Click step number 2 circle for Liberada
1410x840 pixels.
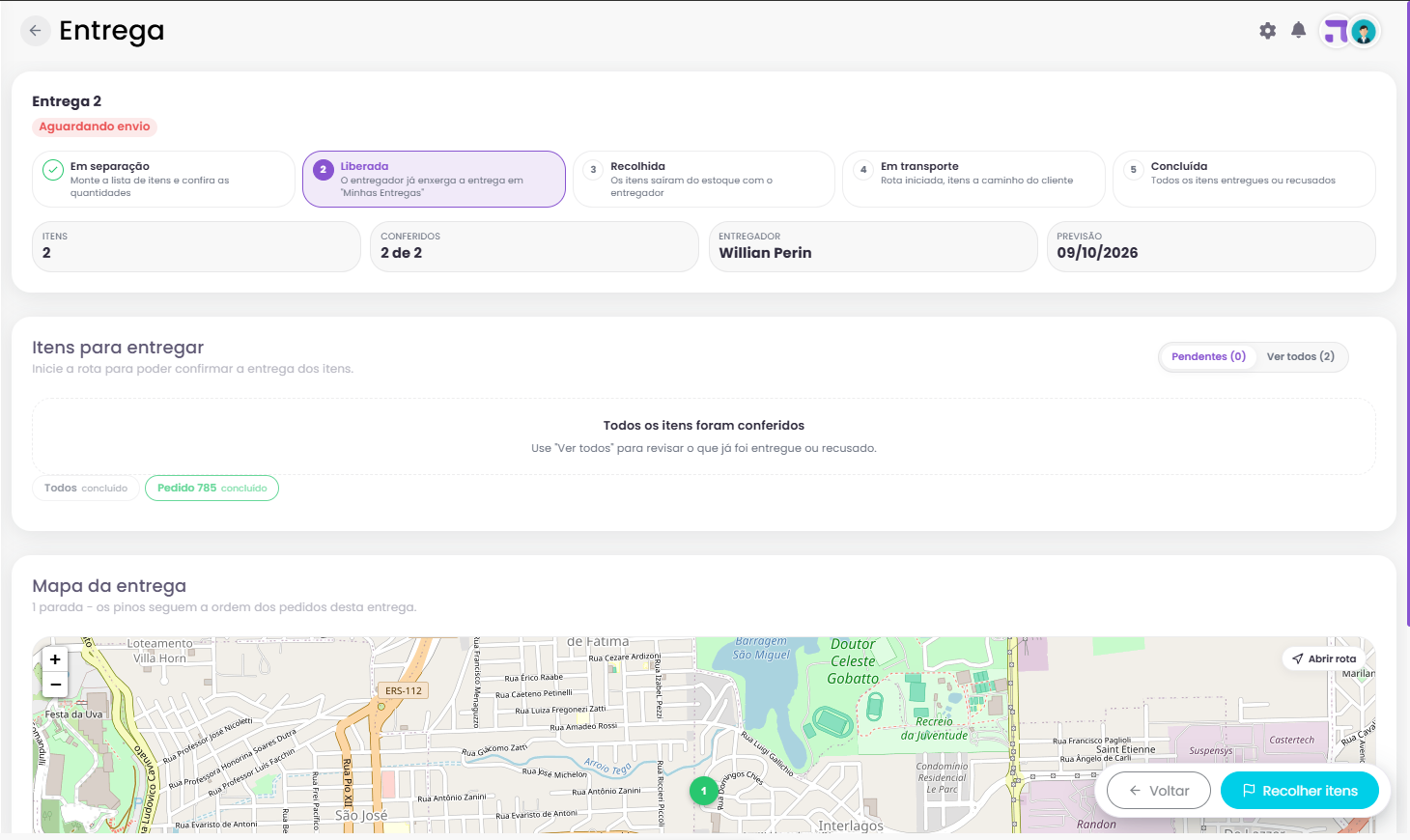pyautogui.click(x=324, y=170)
